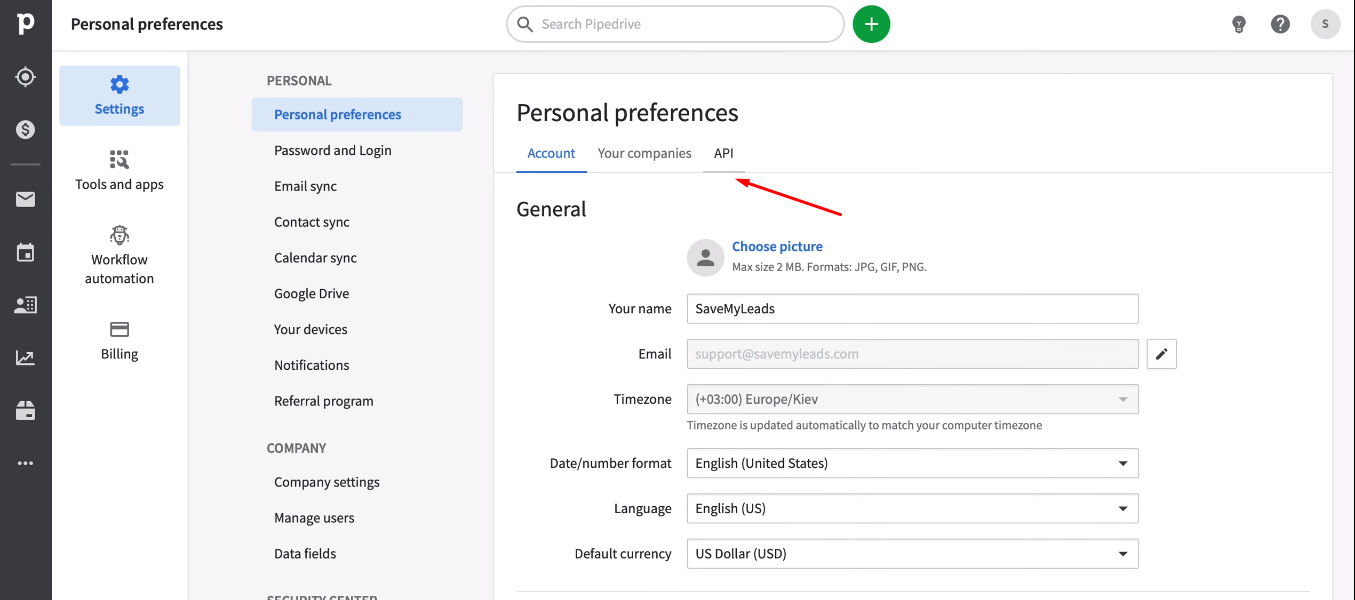Open Calendar sync settings
1355x600 pixels.
click(x=316, y=258)
